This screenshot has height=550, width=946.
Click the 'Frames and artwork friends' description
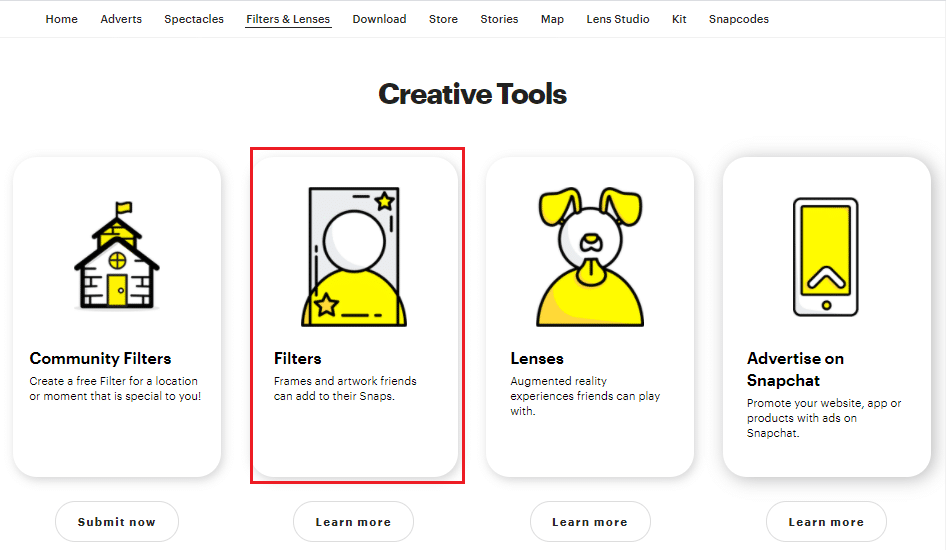(345, 388)
